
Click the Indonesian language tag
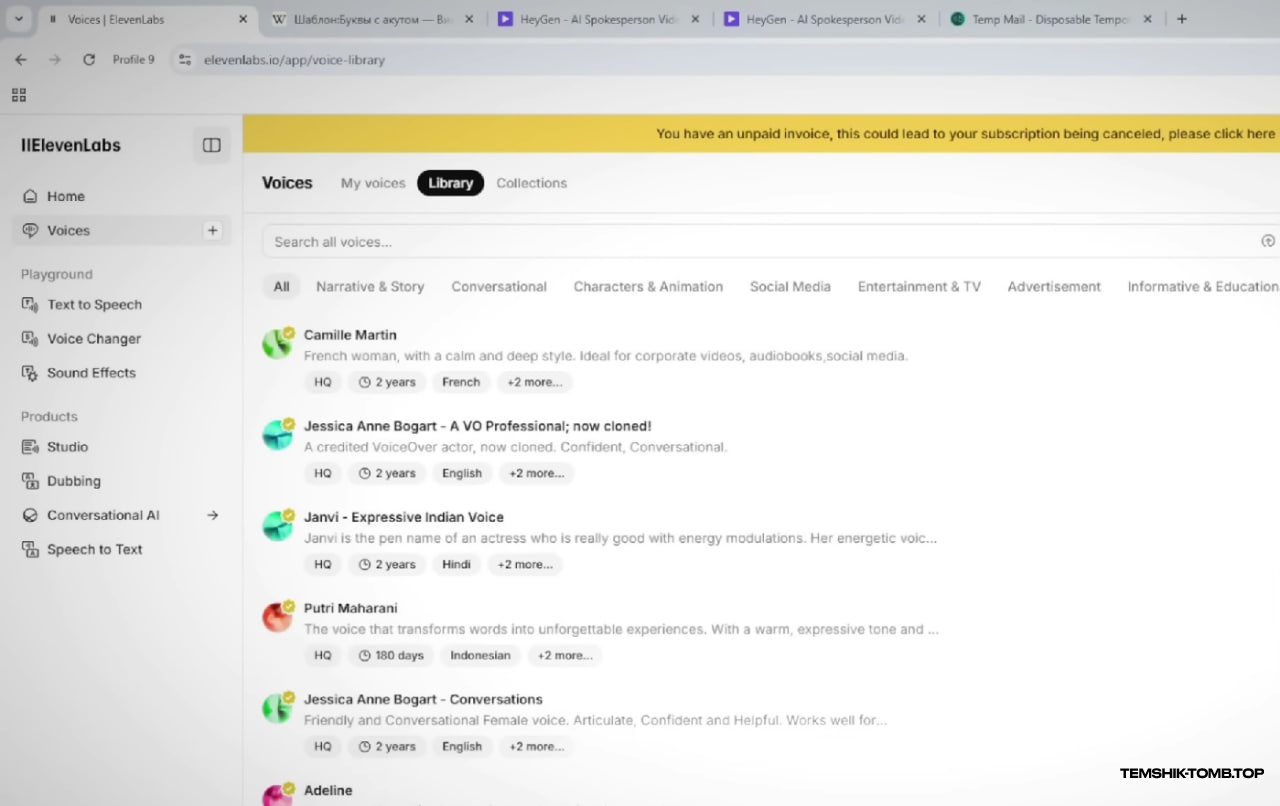[480, 655]
